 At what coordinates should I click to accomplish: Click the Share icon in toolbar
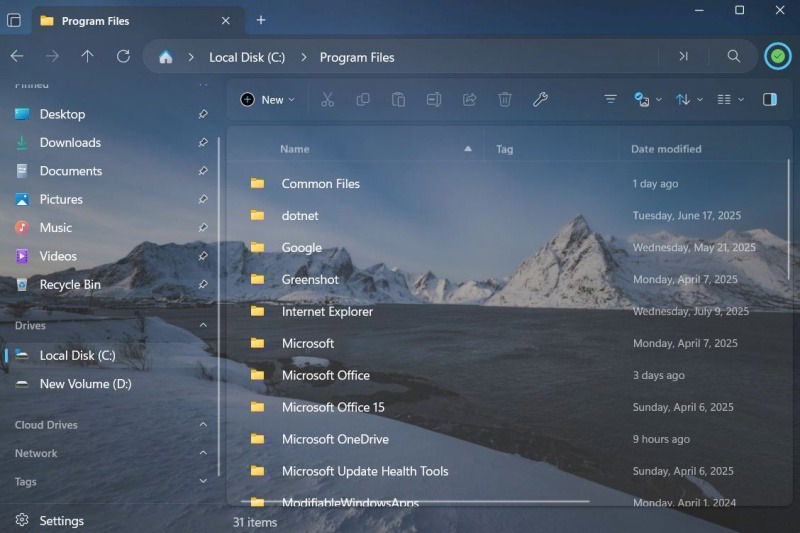(469, 100)
